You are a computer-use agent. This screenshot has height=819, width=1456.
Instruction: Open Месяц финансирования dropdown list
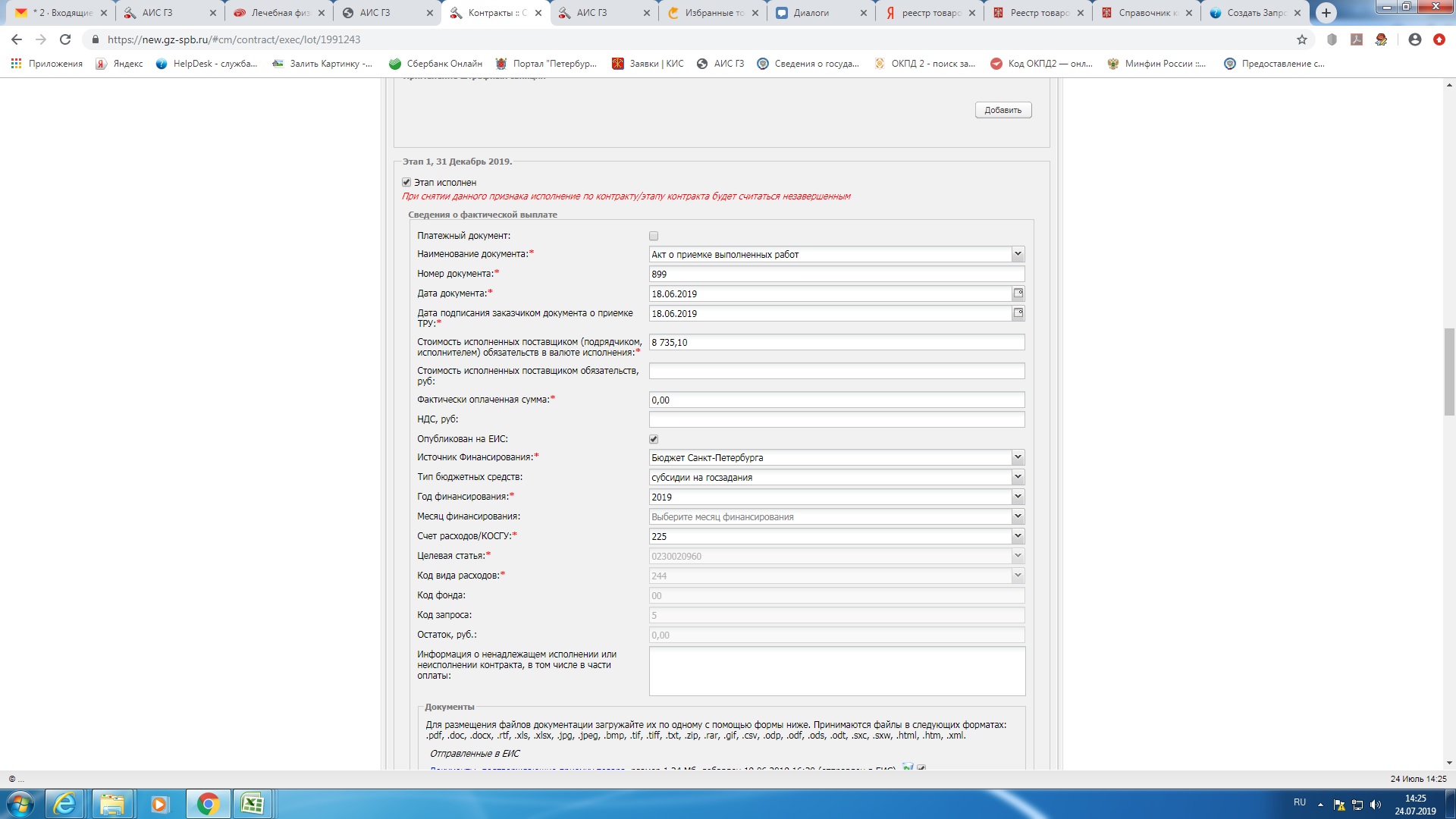point(1018,516)
